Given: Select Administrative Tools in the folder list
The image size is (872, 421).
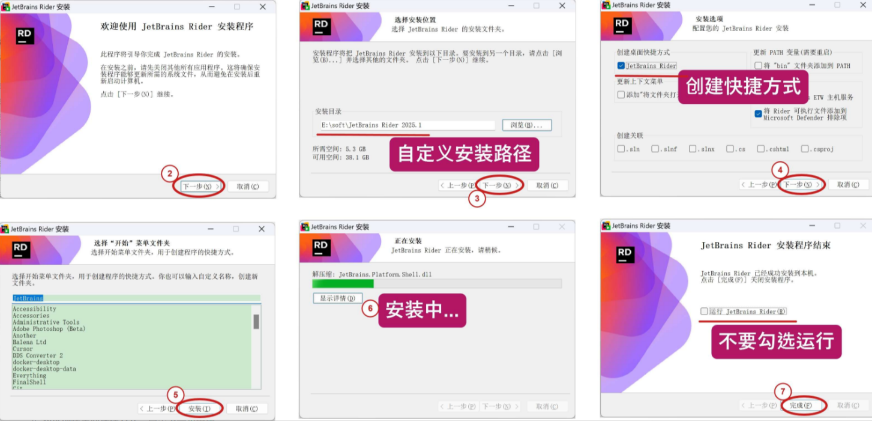Looking at the screenshot, I should [46, 322].
